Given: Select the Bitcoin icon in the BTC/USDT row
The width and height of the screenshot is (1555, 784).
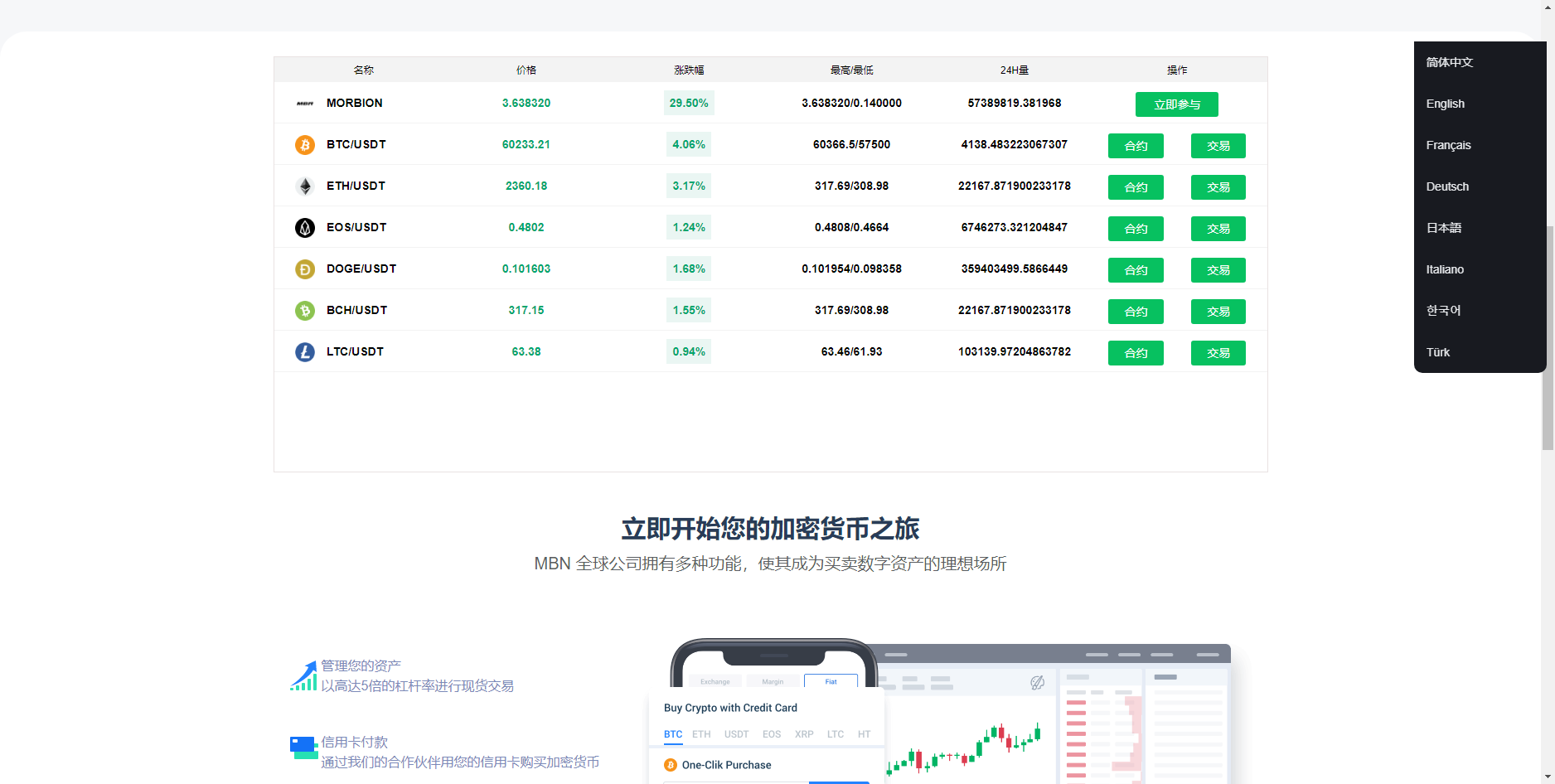Looking at the screenshot, I should coord(304,145).
